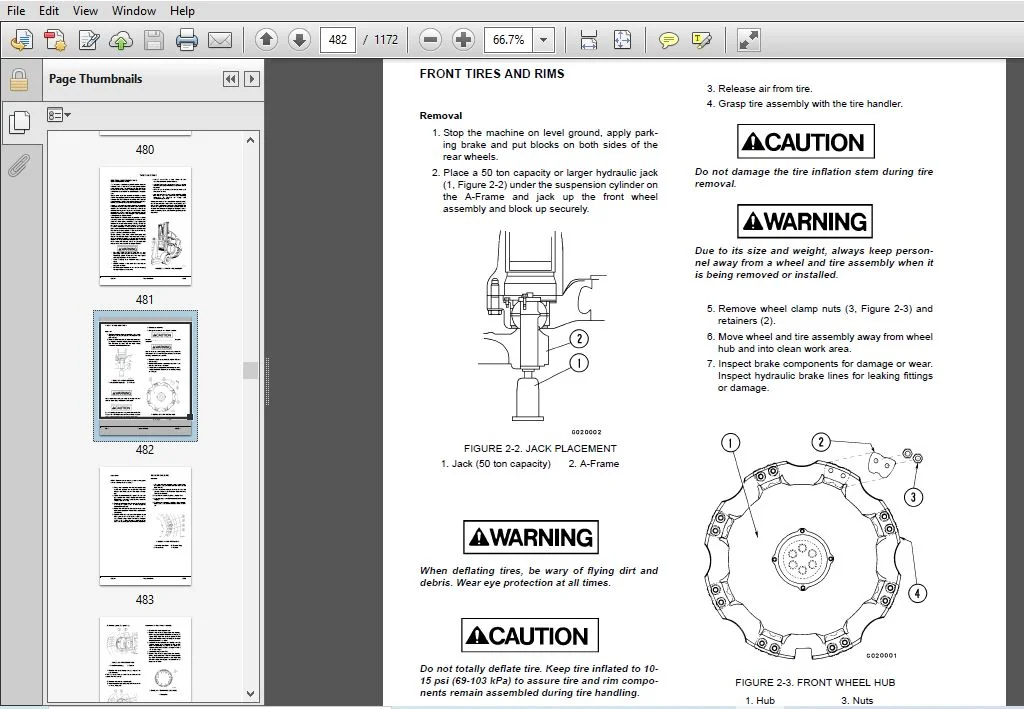Click the thumbnail scrollbar up arrow
The image size is (1024, 709).
tap(251, 140)
